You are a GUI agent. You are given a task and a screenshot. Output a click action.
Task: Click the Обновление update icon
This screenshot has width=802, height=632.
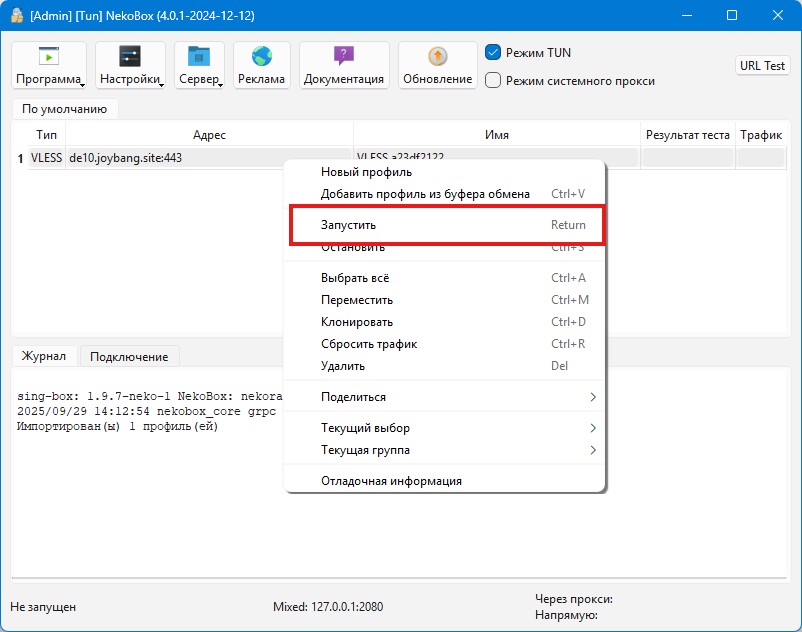pyautogui.click(x=437, y=57)
